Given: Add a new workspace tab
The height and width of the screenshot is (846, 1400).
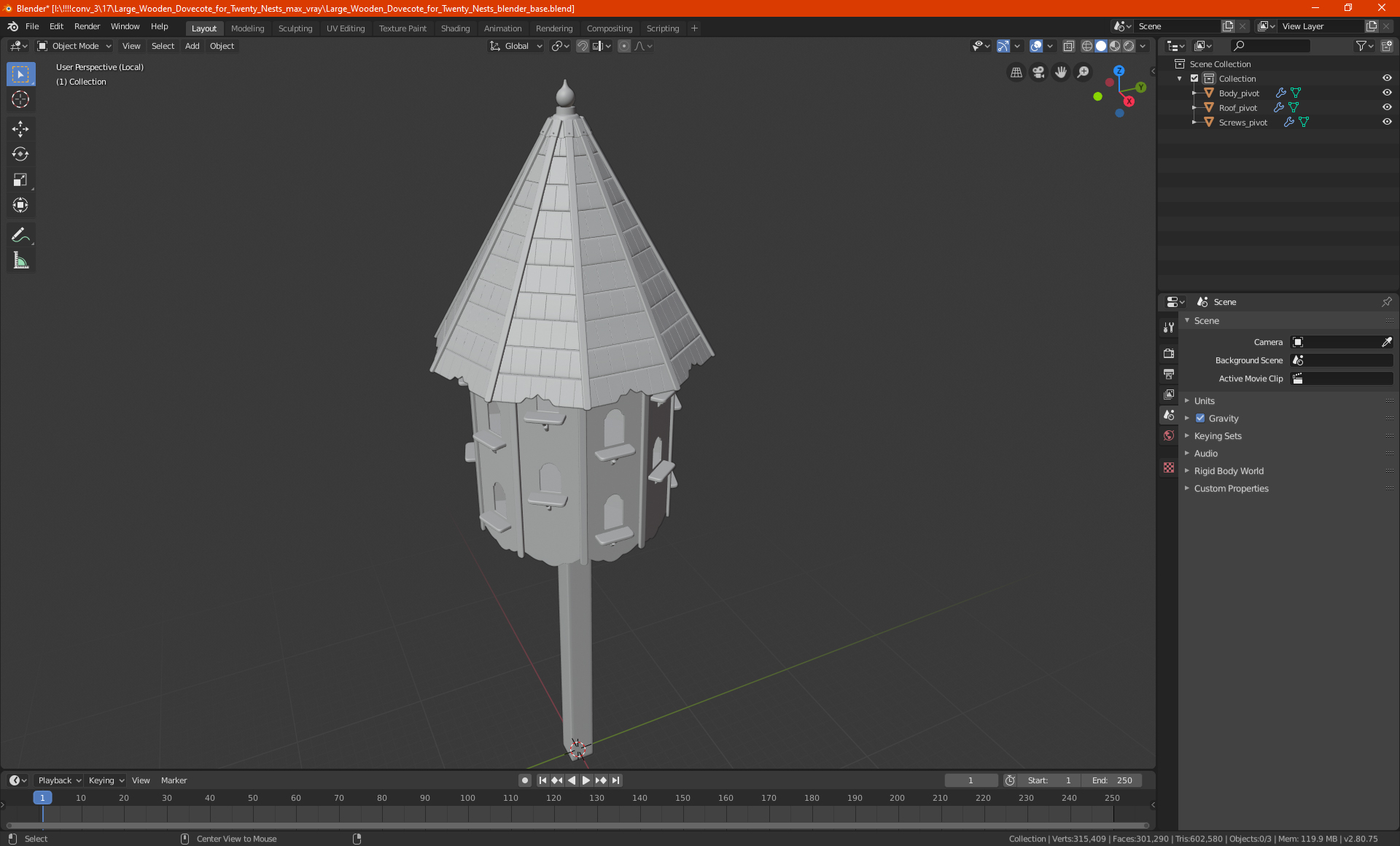Looking at the screenshot, I should pos(694,28).
